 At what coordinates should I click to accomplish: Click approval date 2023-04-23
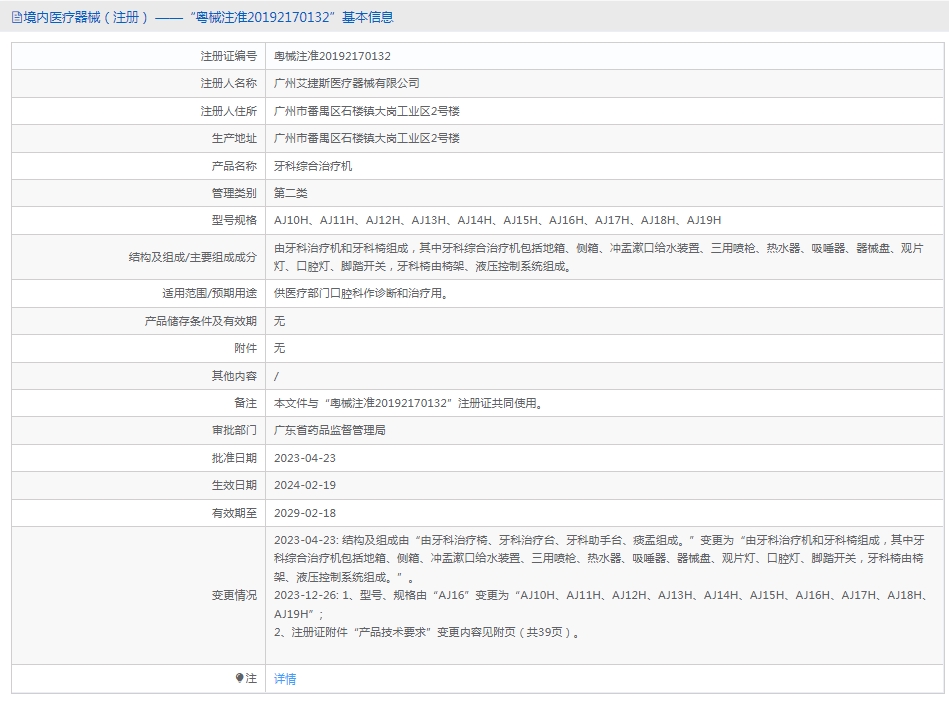(305, 457)
